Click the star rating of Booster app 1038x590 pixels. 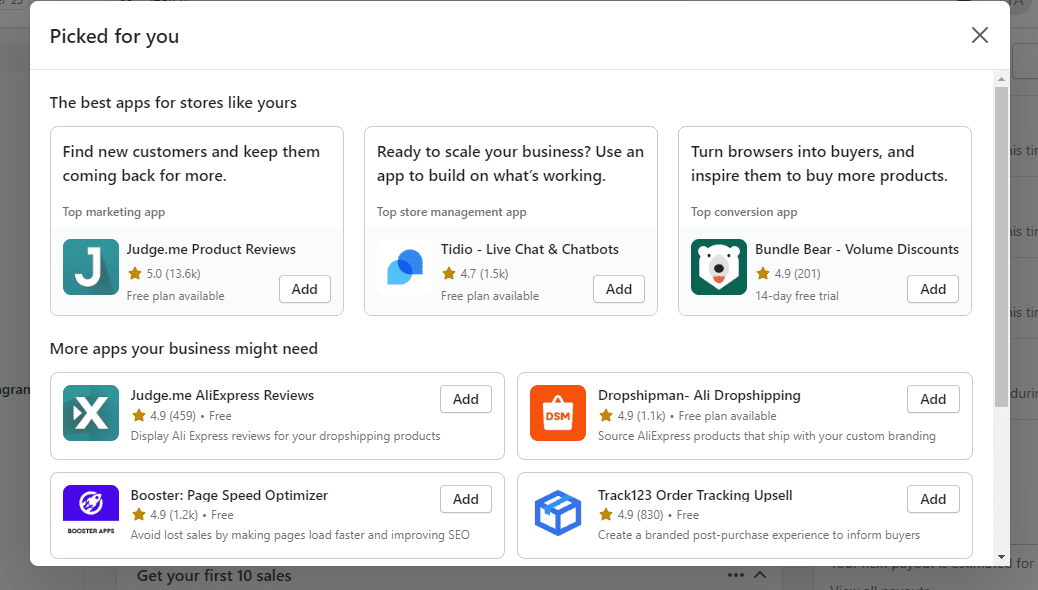click(x=165, y=515)
